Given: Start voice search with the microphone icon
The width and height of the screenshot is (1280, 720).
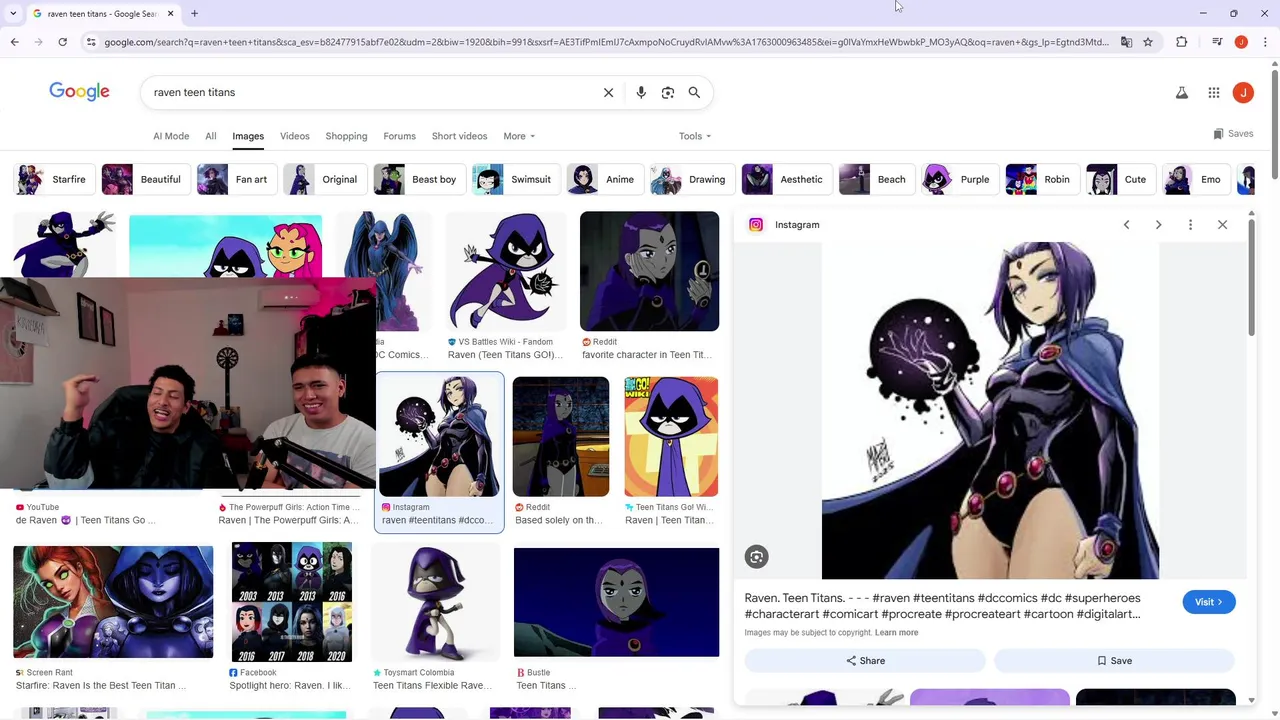Looking at the screenshot, I should click(x=641, y=92).
